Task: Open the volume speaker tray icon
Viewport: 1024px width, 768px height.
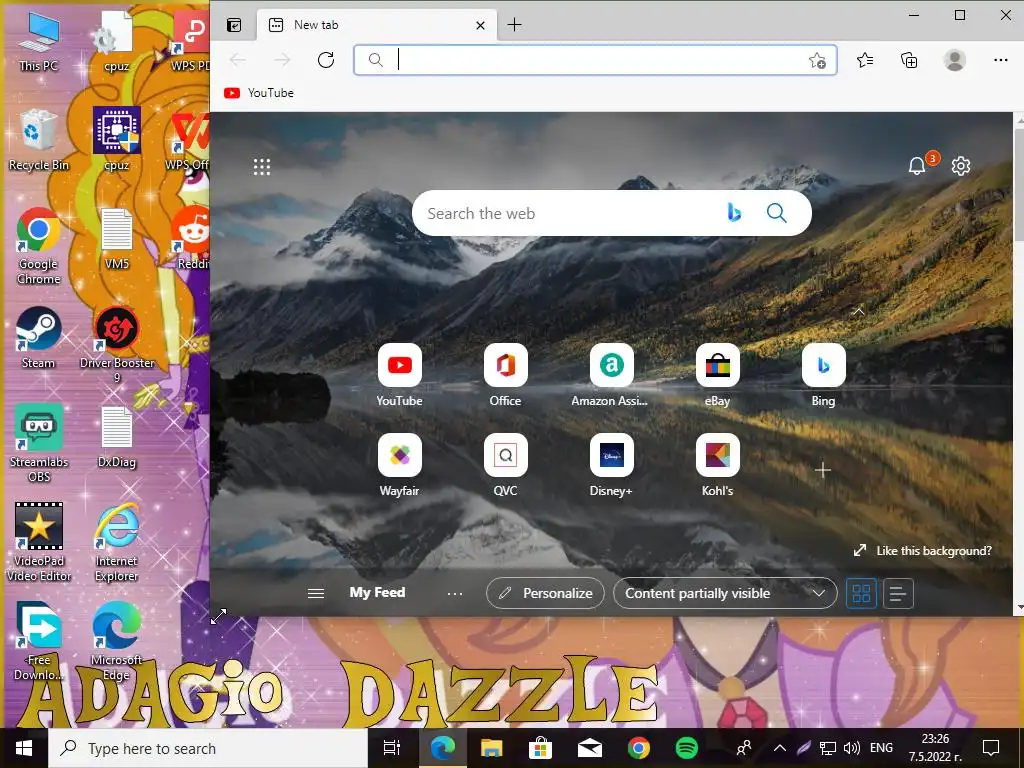Action: click(852, 748)
